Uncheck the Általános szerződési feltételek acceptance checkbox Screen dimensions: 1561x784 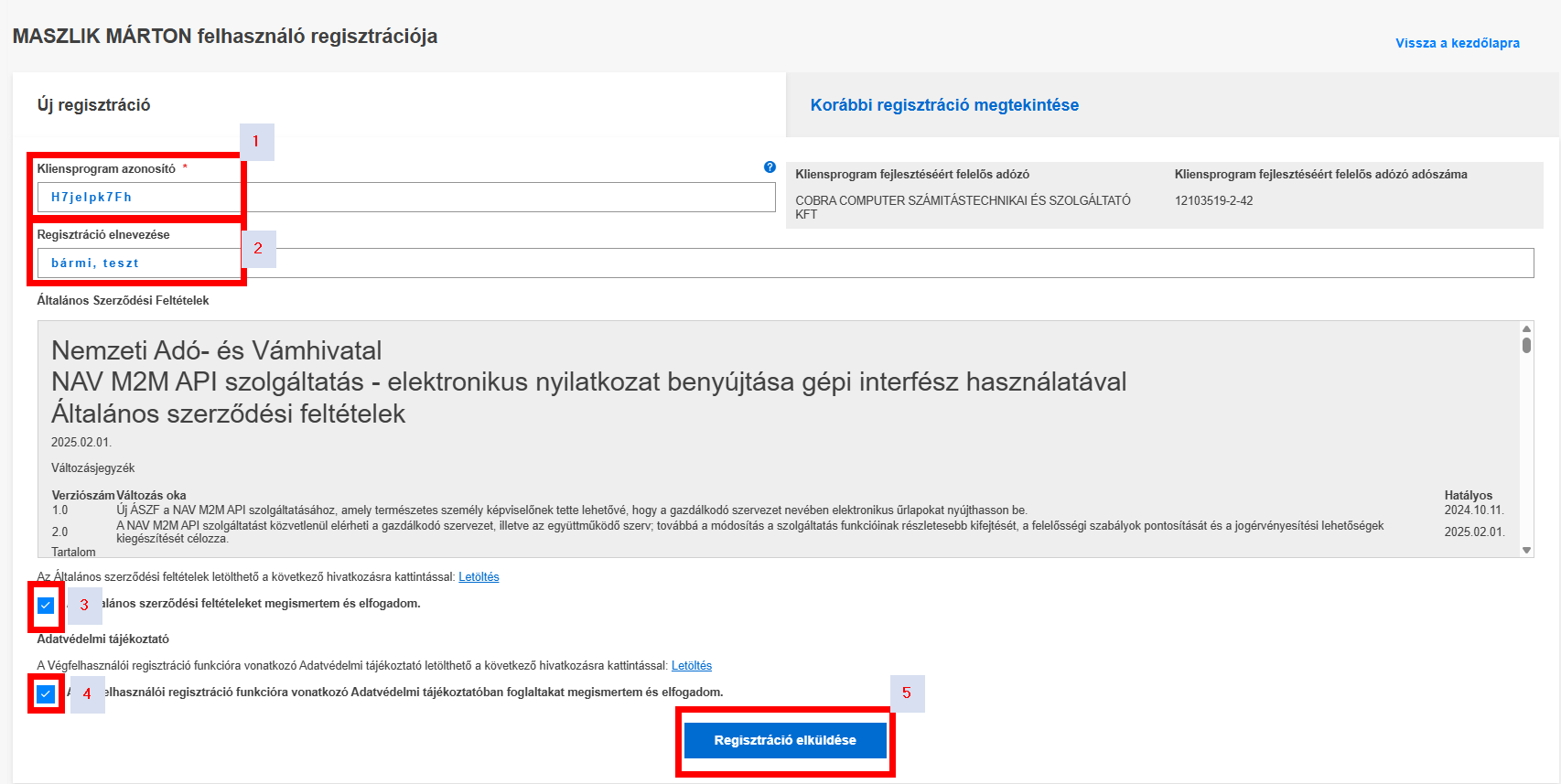point(46,606)
